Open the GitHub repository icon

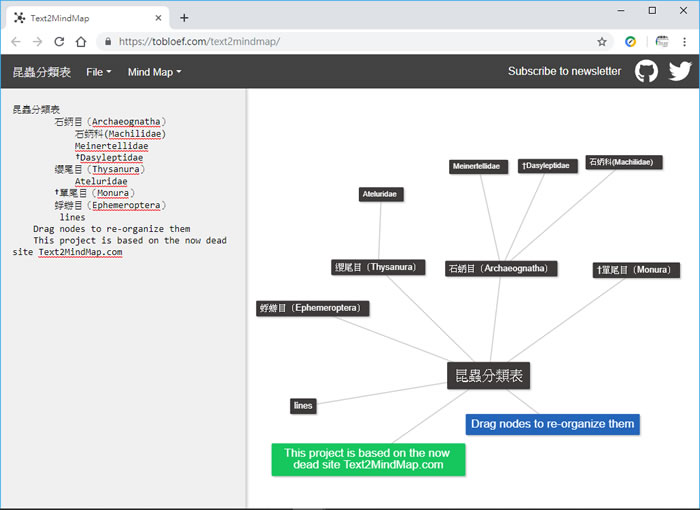(647, 71)
